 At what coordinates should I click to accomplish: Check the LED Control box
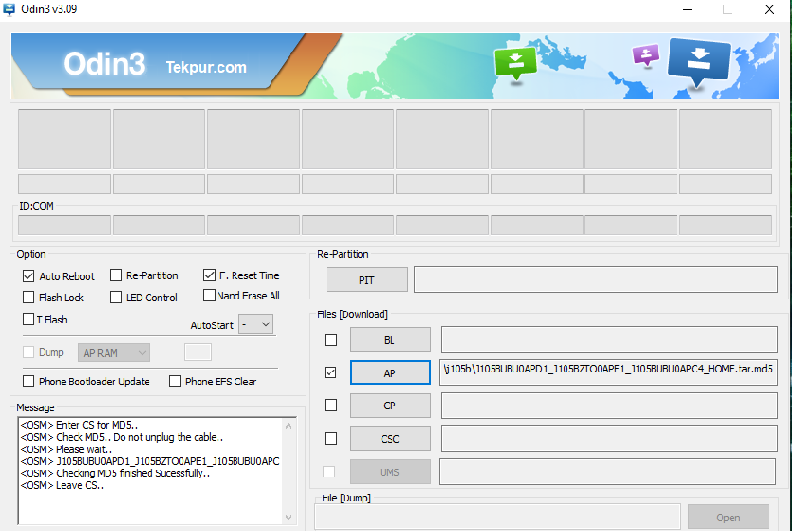(x=116, y=297)
